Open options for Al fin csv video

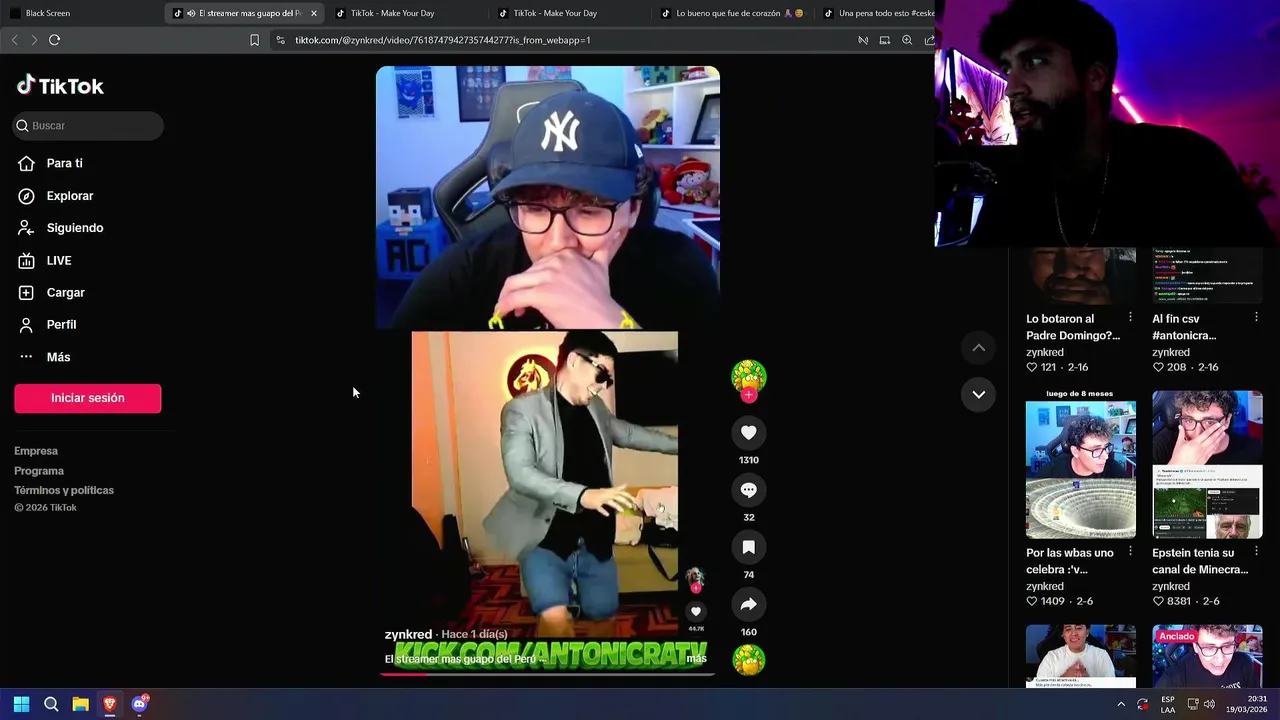1256,317
